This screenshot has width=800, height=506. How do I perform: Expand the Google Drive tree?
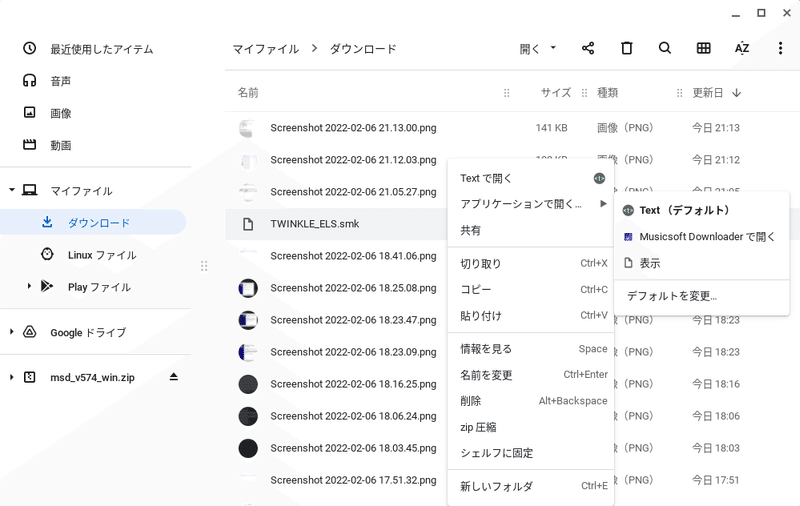12,332
